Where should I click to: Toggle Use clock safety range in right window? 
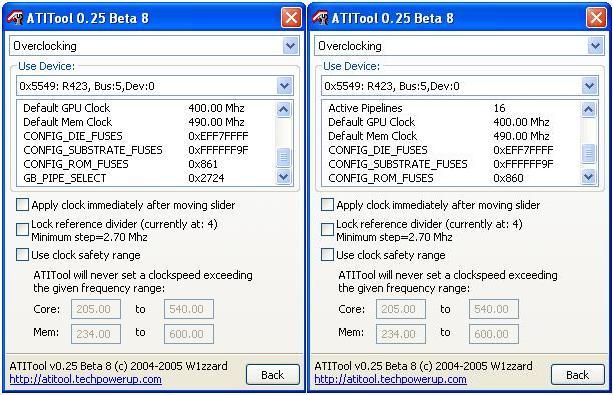[327, 255]
